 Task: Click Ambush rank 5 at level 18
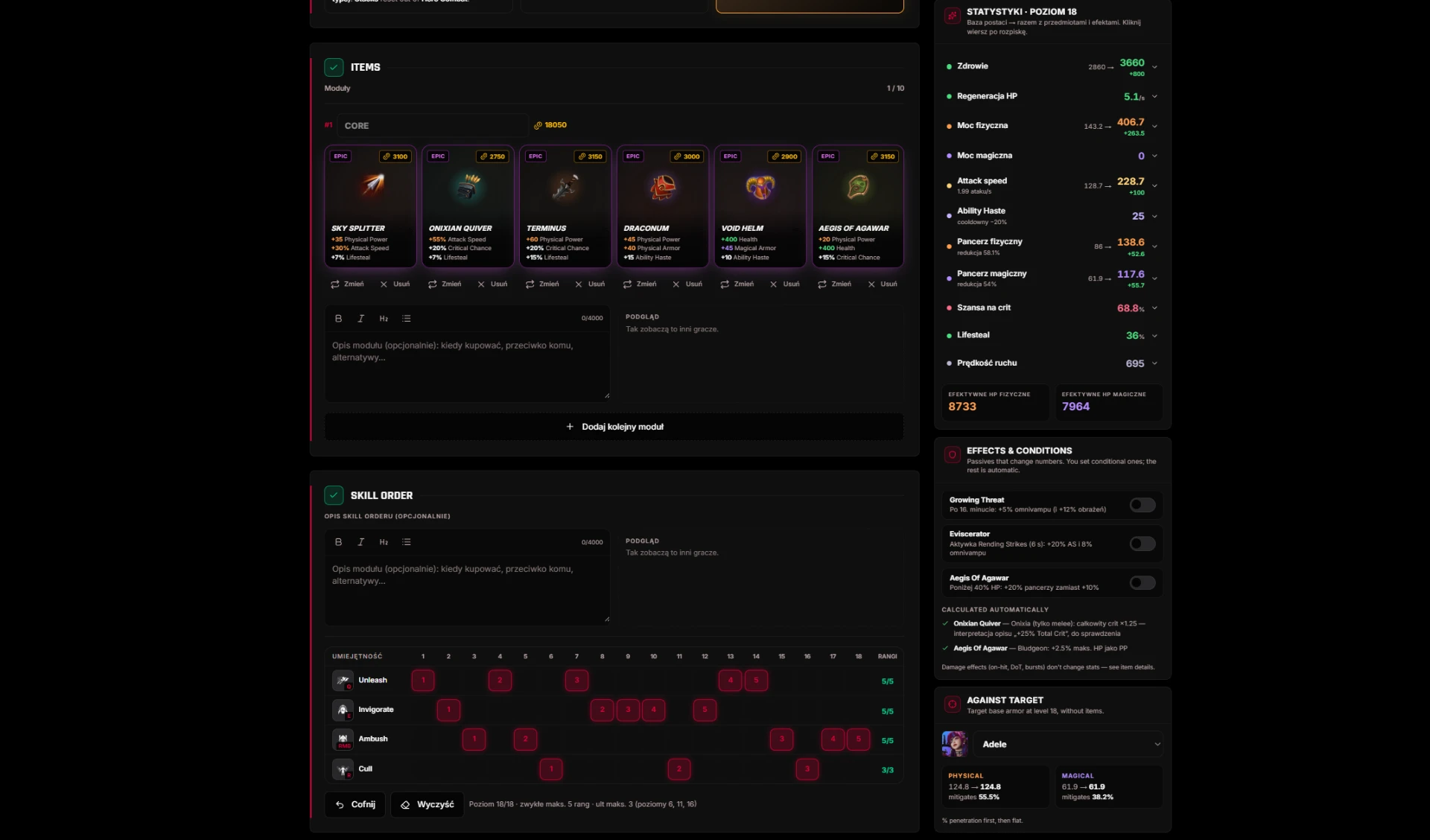(858, 739)
